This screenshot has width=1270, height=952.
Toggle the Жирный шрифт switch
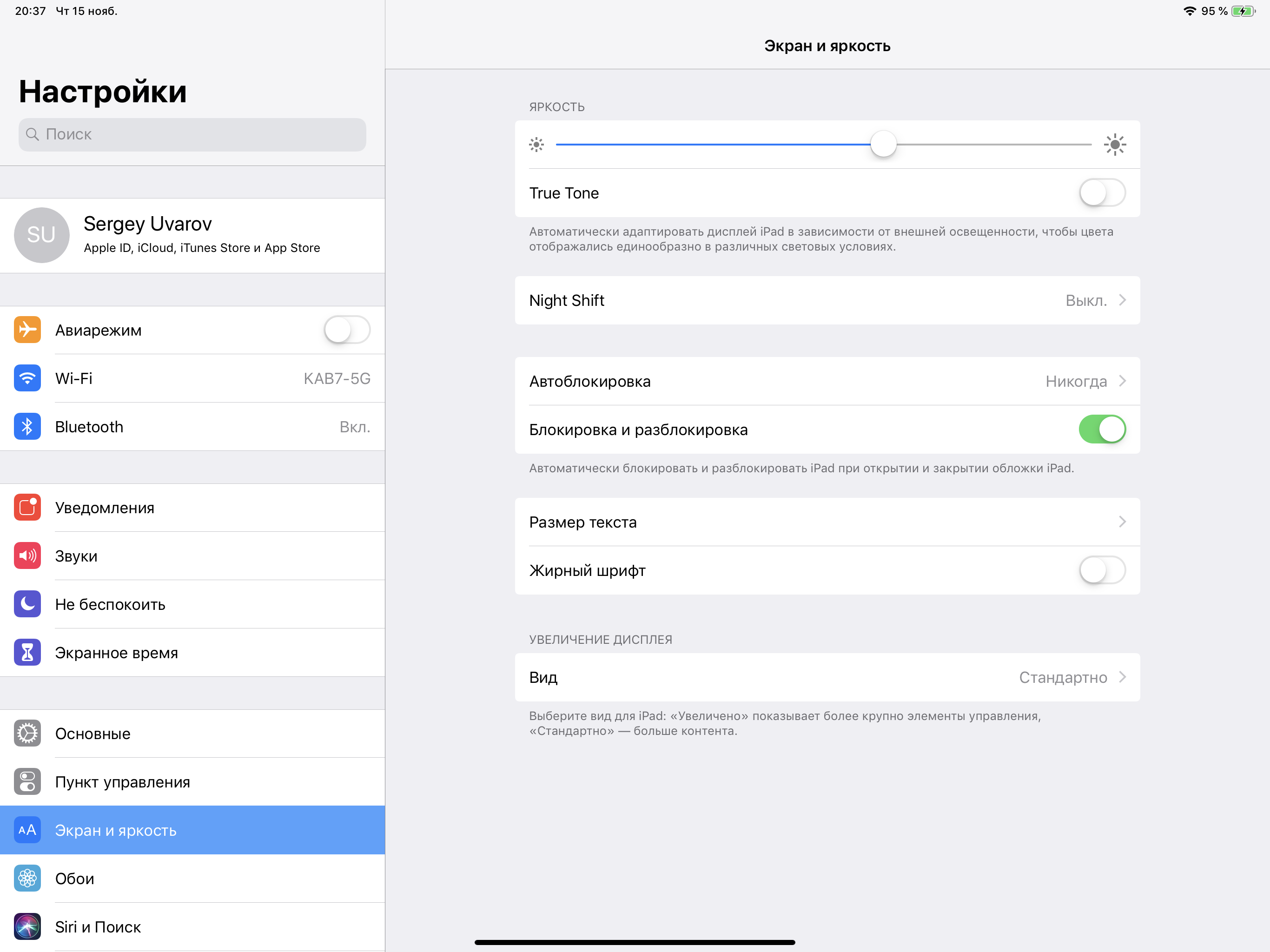point(1101,569)
